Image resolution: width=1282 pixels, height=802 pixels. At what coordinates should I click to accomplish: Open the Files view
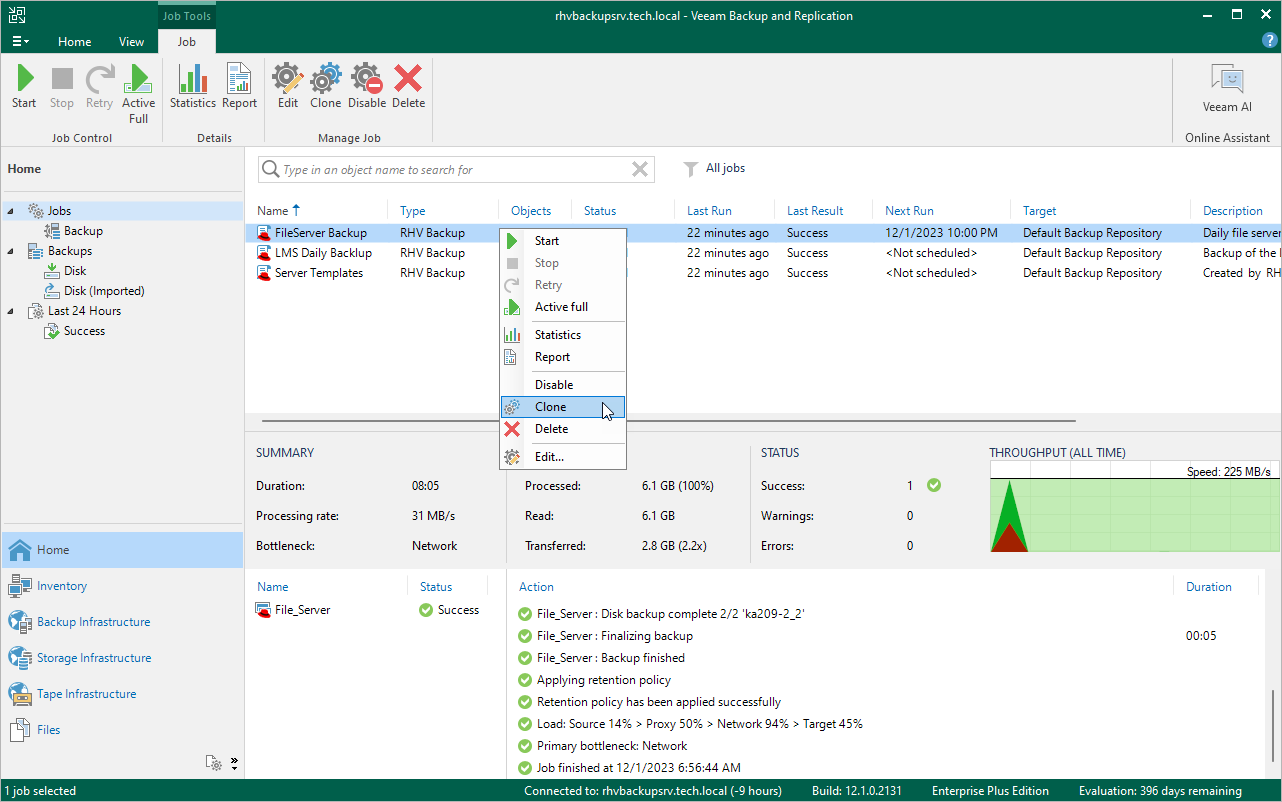(122, 730)
